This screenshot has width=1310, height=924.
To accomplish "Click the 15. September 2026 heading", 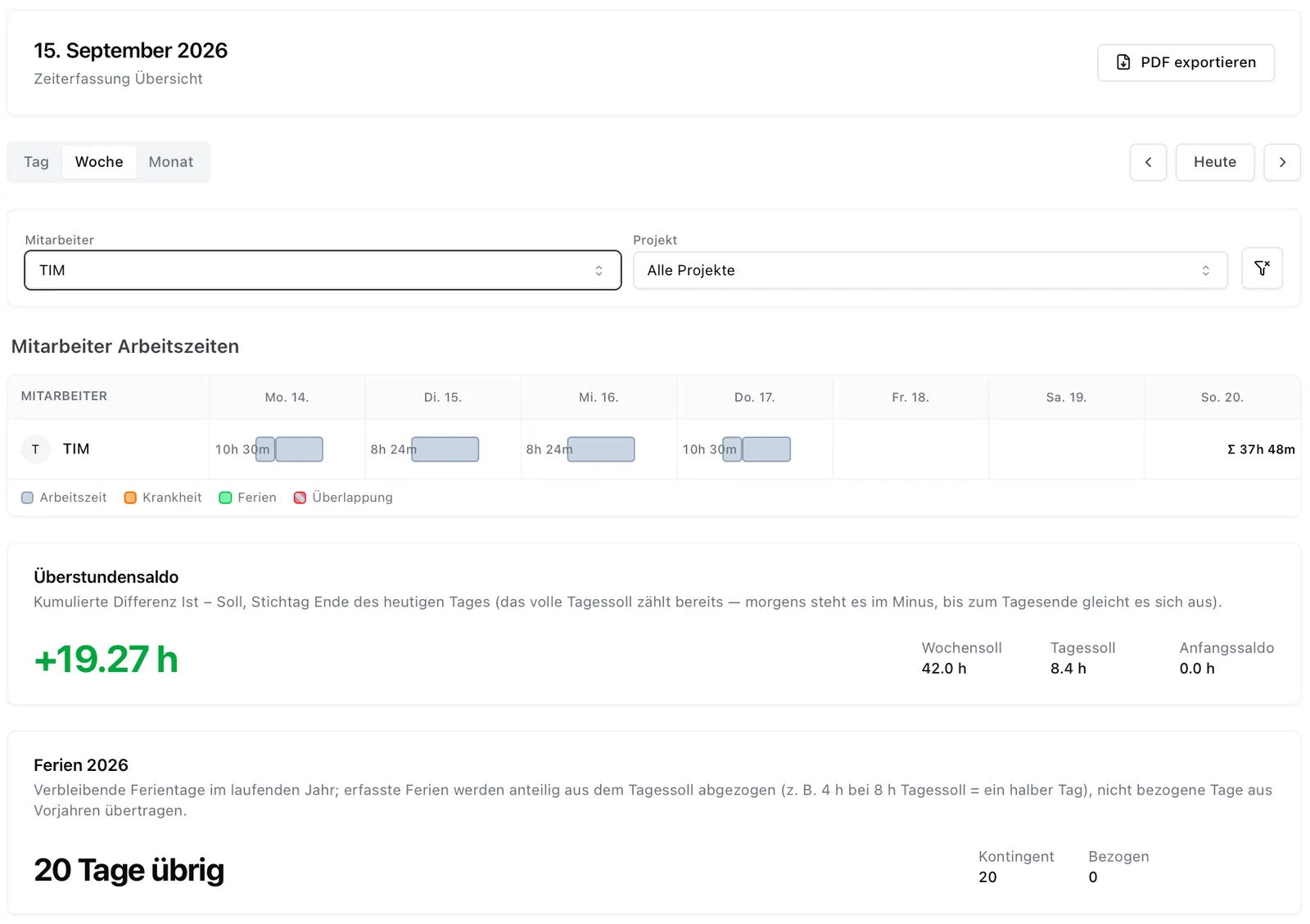I will pyautogui.click(x=130, y=51).
